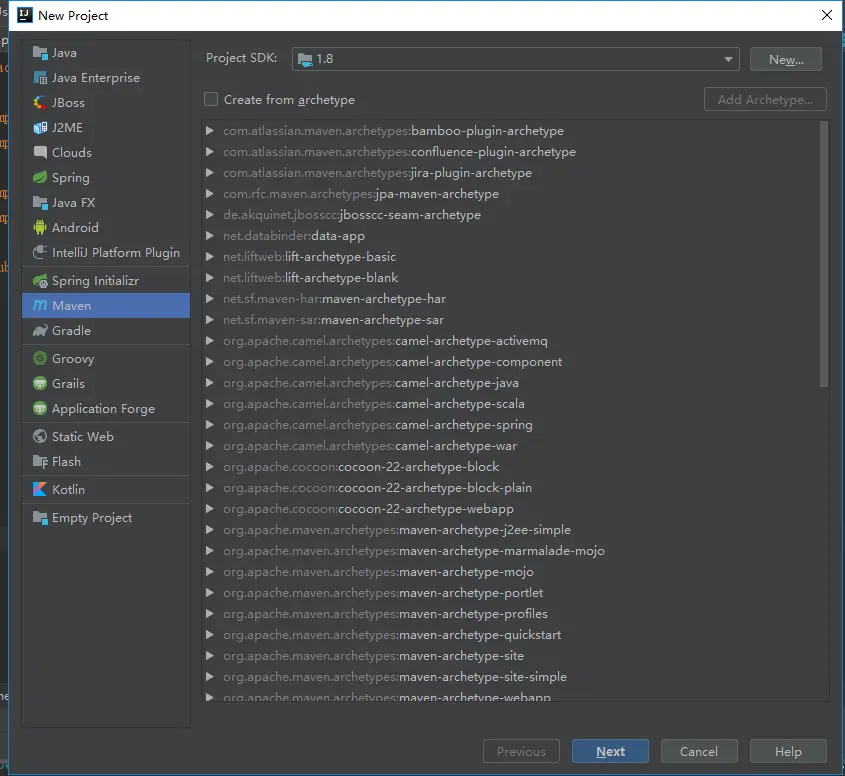Select cocoon-22-archetype-block-plain row
Screen dimensions: 845x776
[x=510, y=488]
